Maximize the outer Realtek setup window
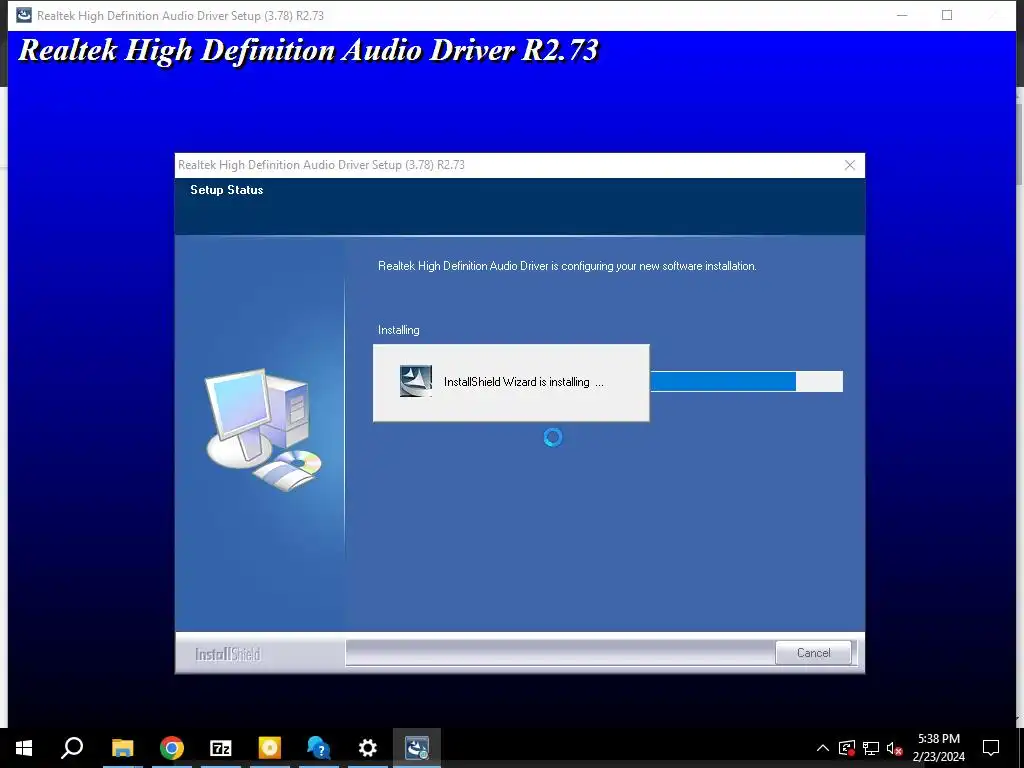This screenshot has height=768, width=1024. tap(947, 15)
